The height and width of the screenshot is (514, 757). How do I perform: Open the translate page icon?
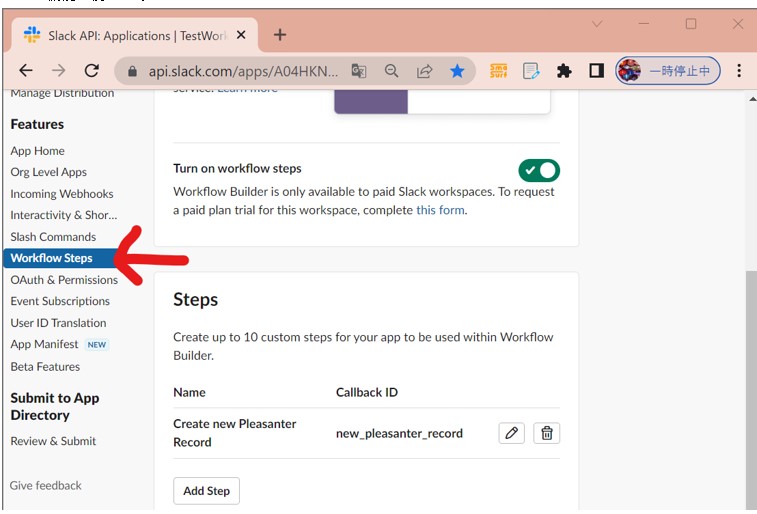pos(359,71)
